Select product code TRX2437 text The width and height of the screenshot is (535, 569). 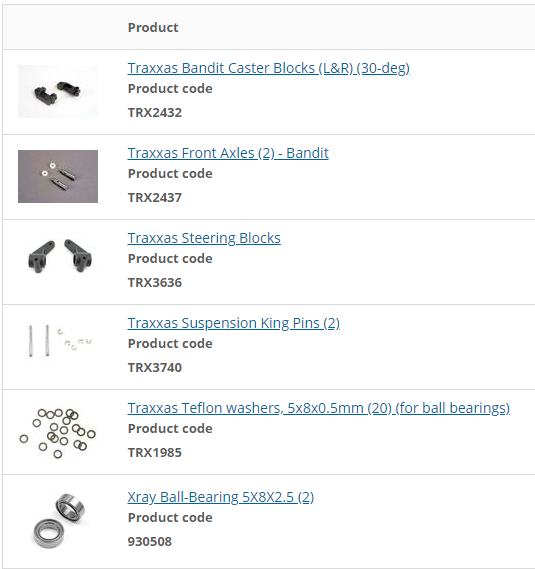[155, 197]
